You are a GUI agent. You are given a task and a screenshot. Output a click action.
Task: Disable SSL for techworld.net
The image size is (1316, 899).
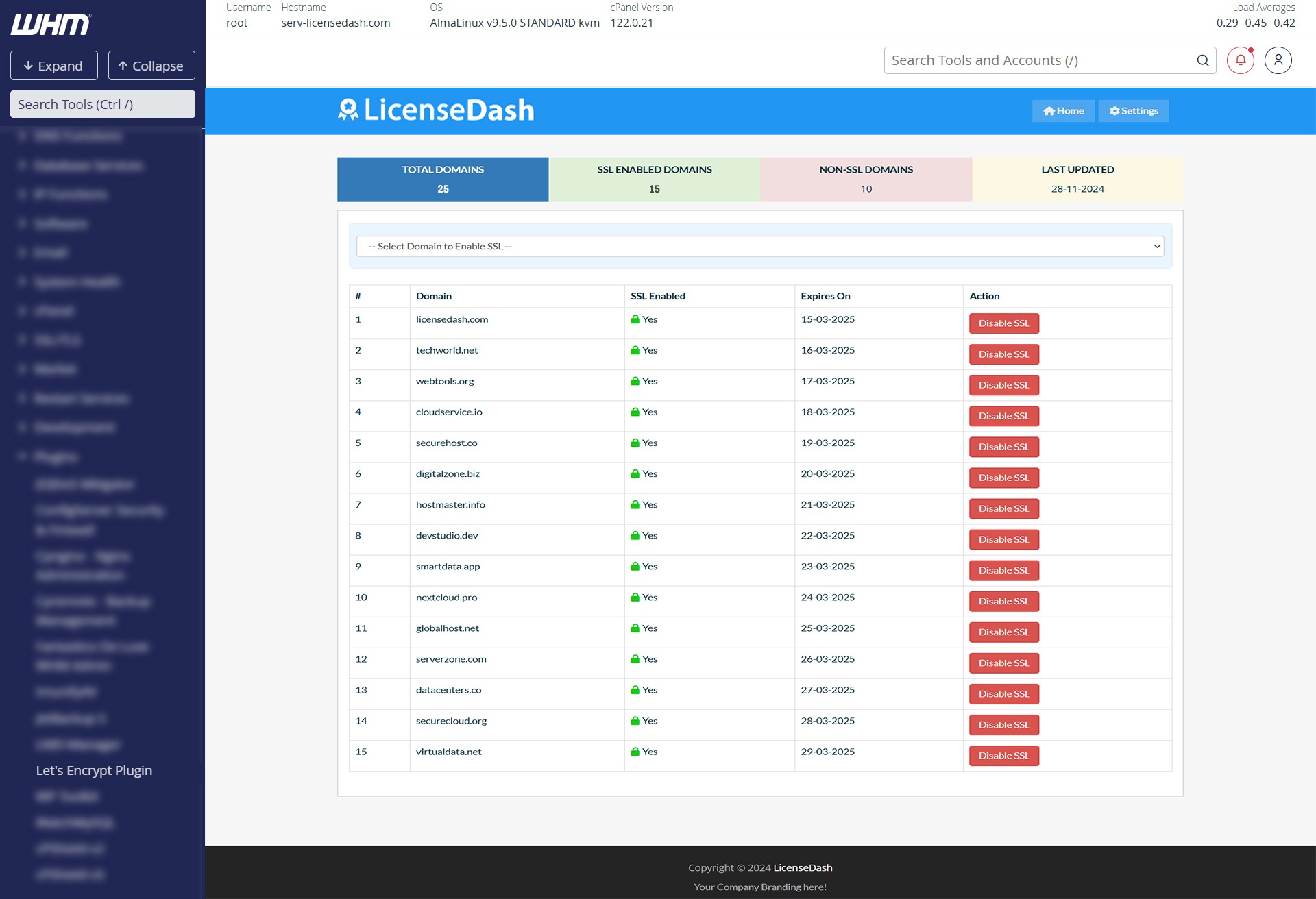click(1003, 354)
